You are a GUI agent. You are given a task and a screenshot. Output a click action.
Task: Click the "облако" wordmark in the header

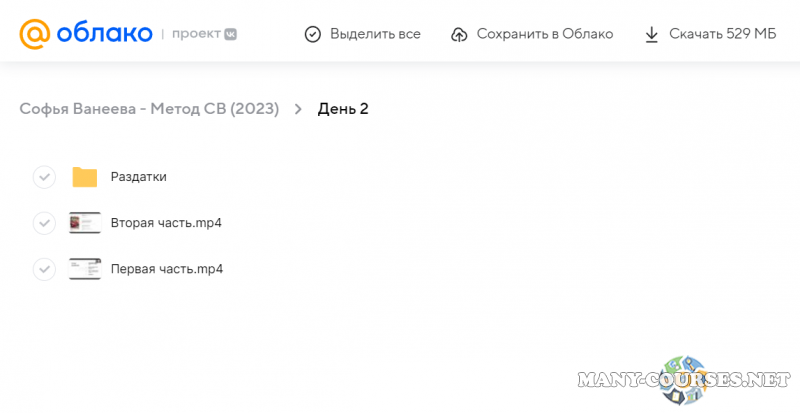pos(103,34)
